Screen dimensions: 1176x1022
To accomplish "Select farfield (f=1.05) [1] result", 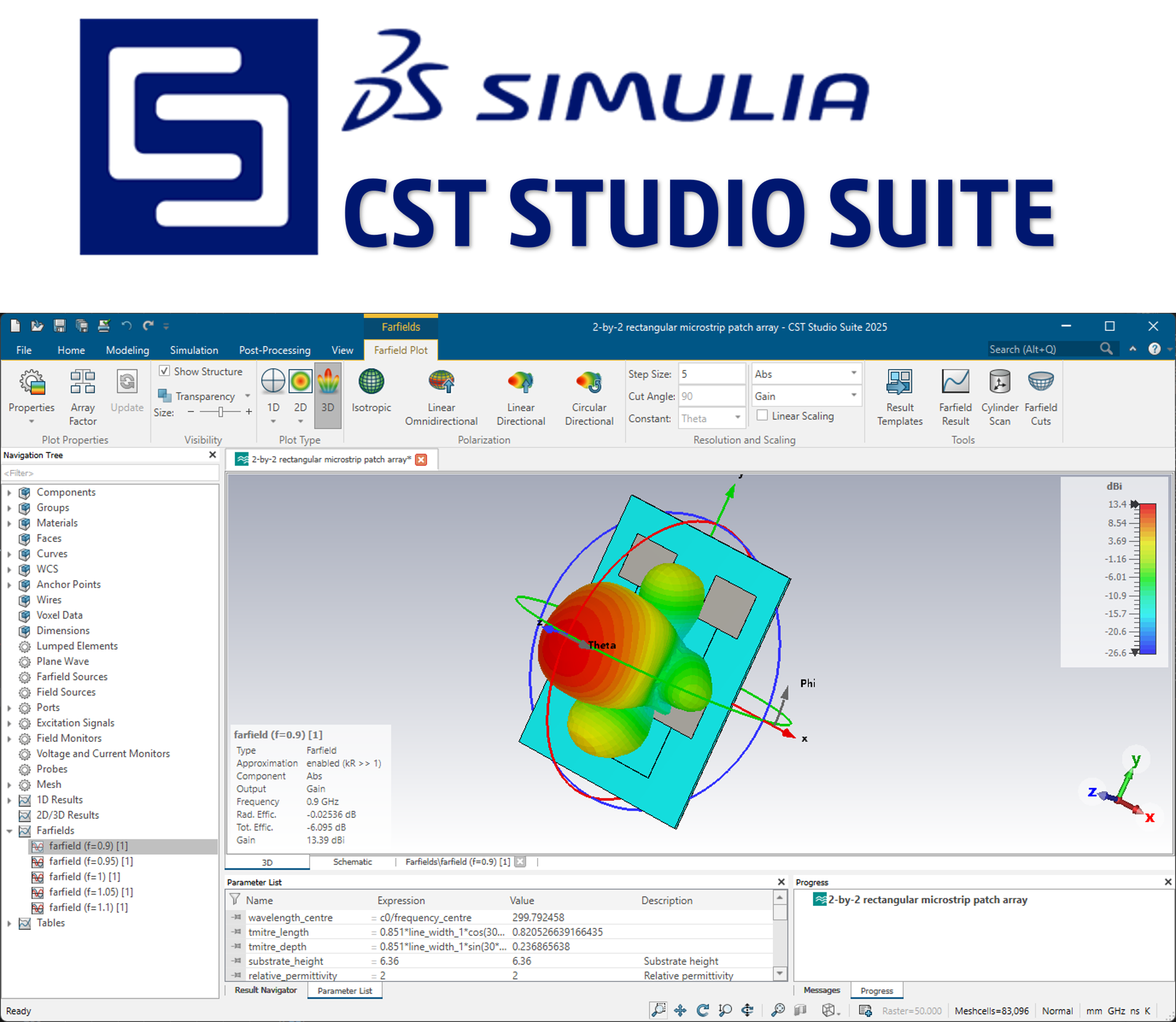I will (88, 892).
